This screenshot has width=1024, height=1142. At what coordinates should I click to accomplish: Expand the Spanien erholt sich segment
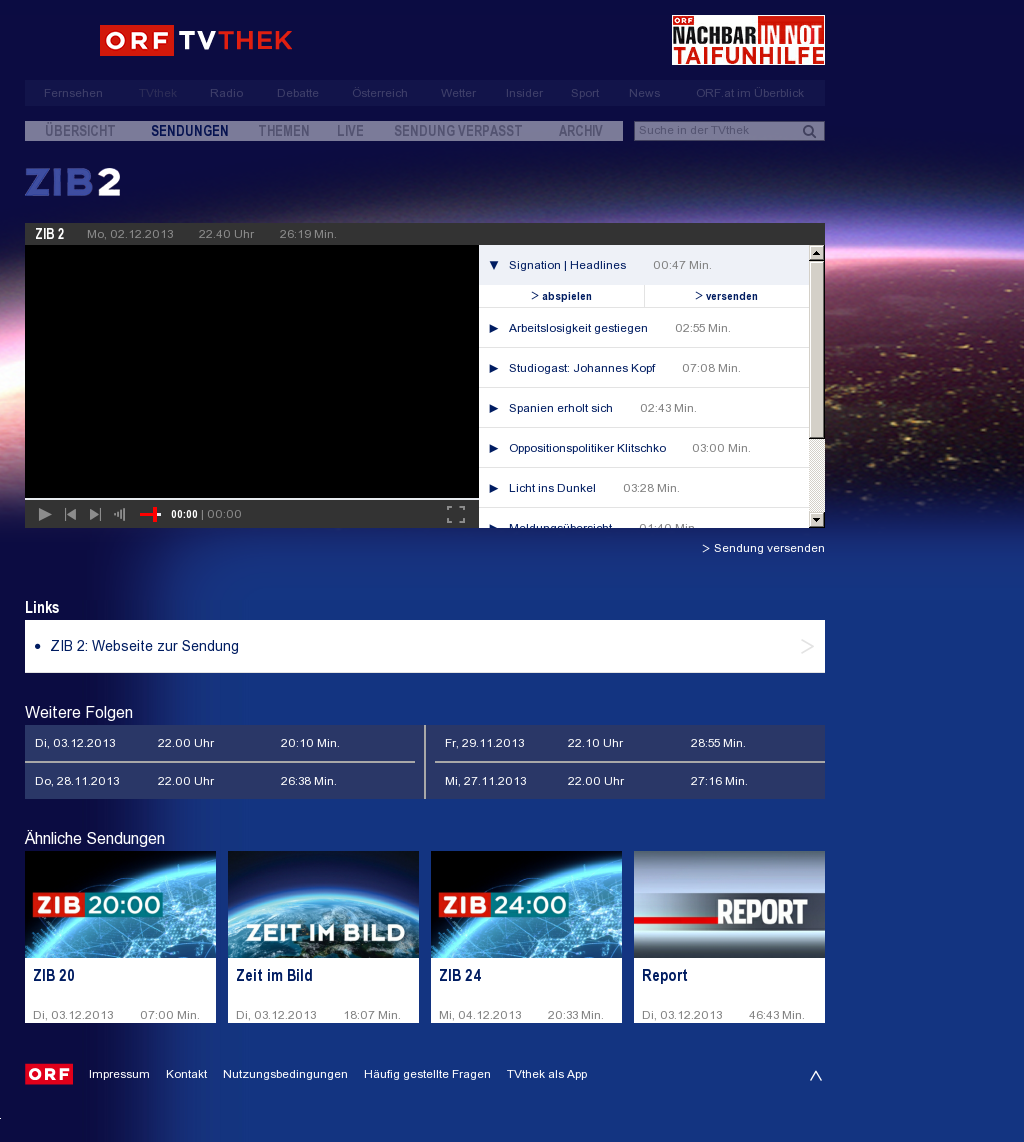(x=494, y=408)
